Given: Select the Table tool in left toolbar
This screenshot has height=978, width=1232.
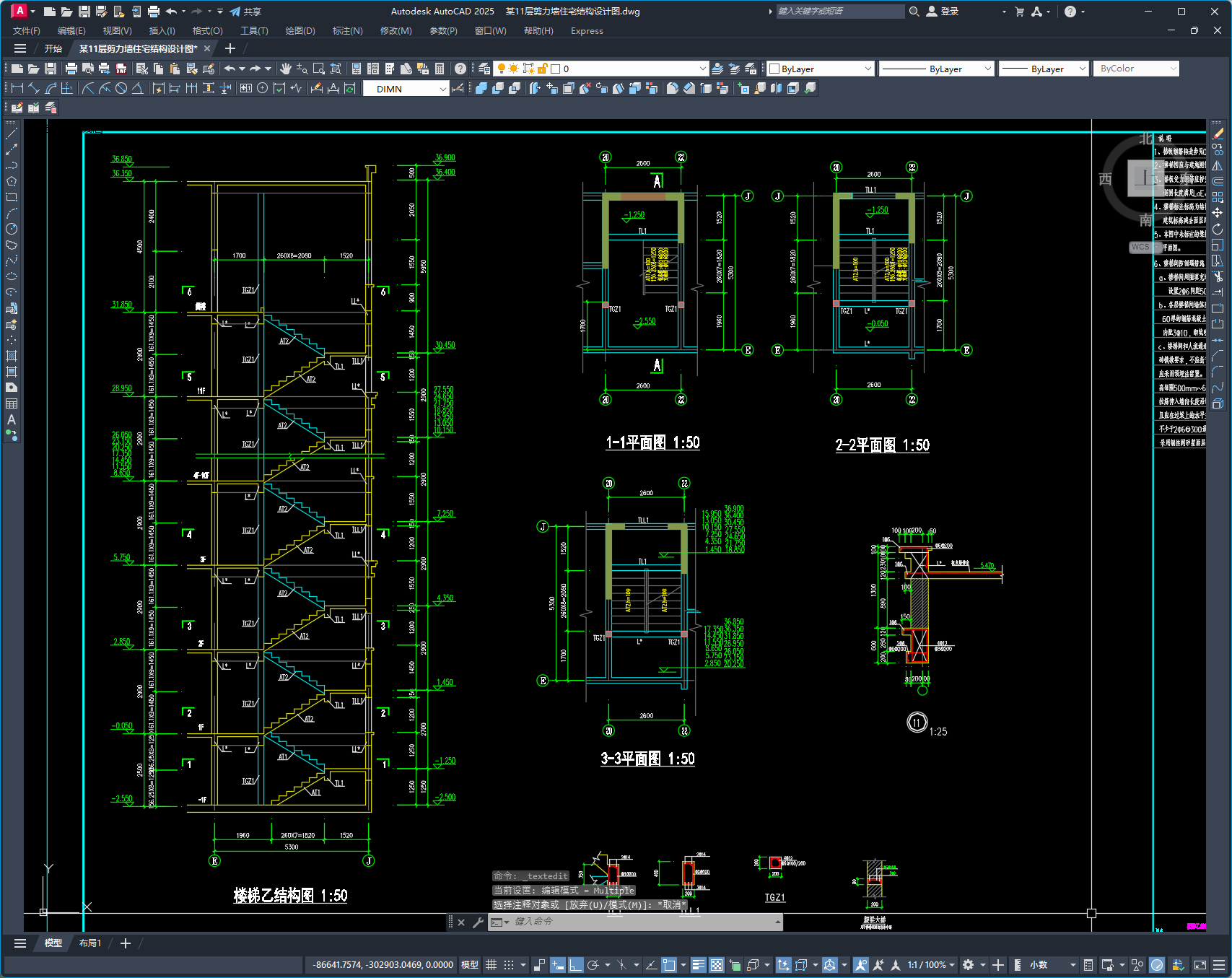Looking at the screenshot, I should click(x=12, y=403).
